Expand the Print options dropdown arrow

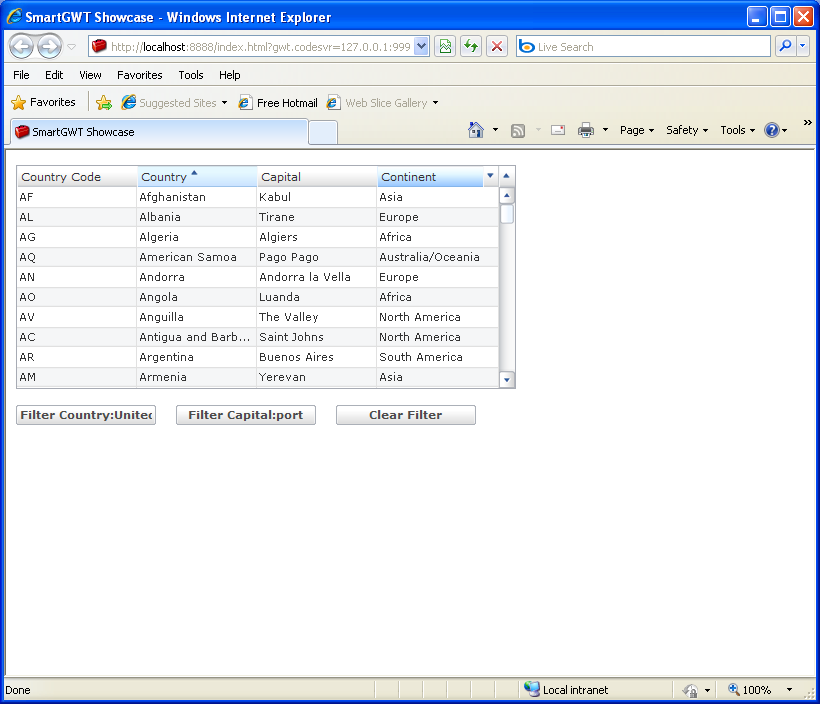coord(605,130)
